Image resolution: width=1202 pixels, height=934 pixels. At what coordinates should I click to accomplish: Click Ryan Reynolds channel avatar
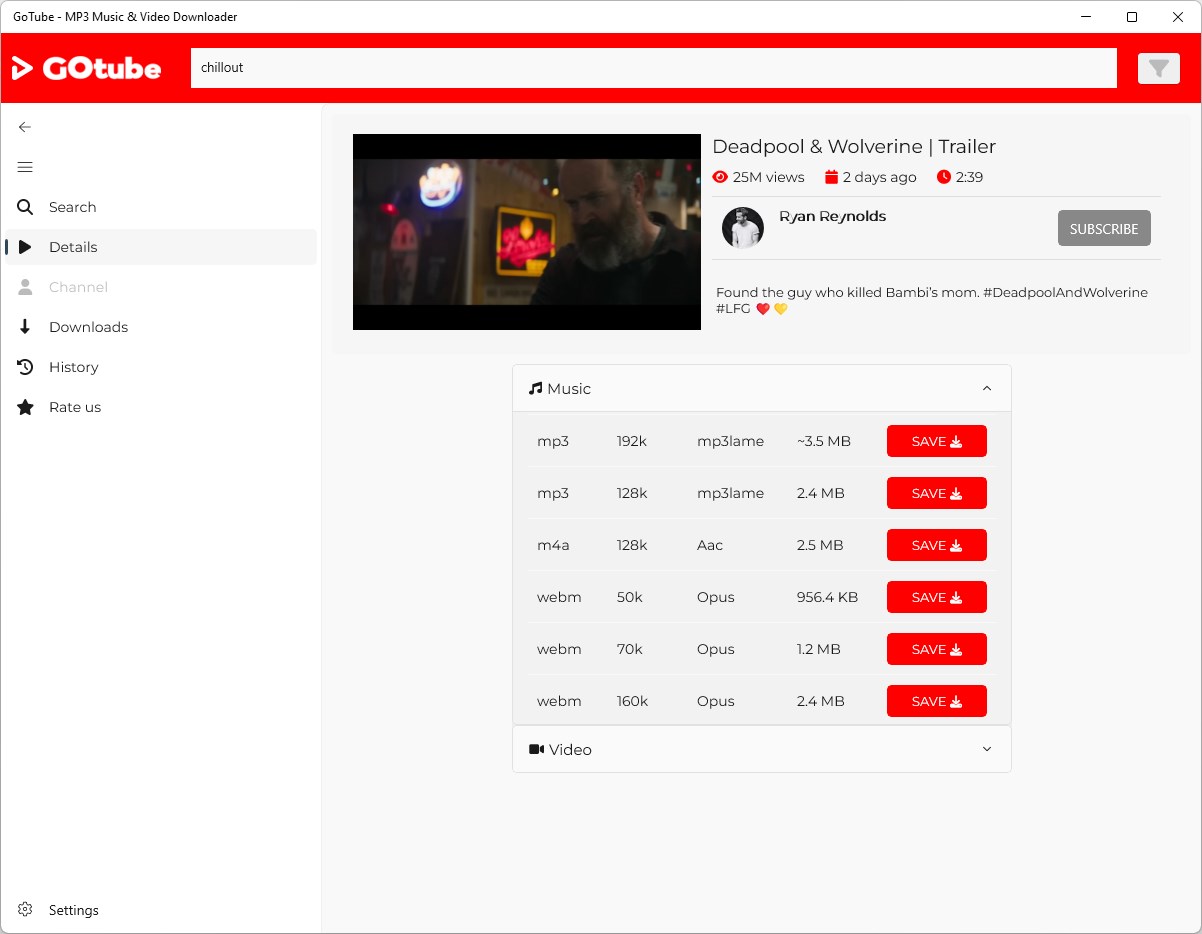[743, 228]
